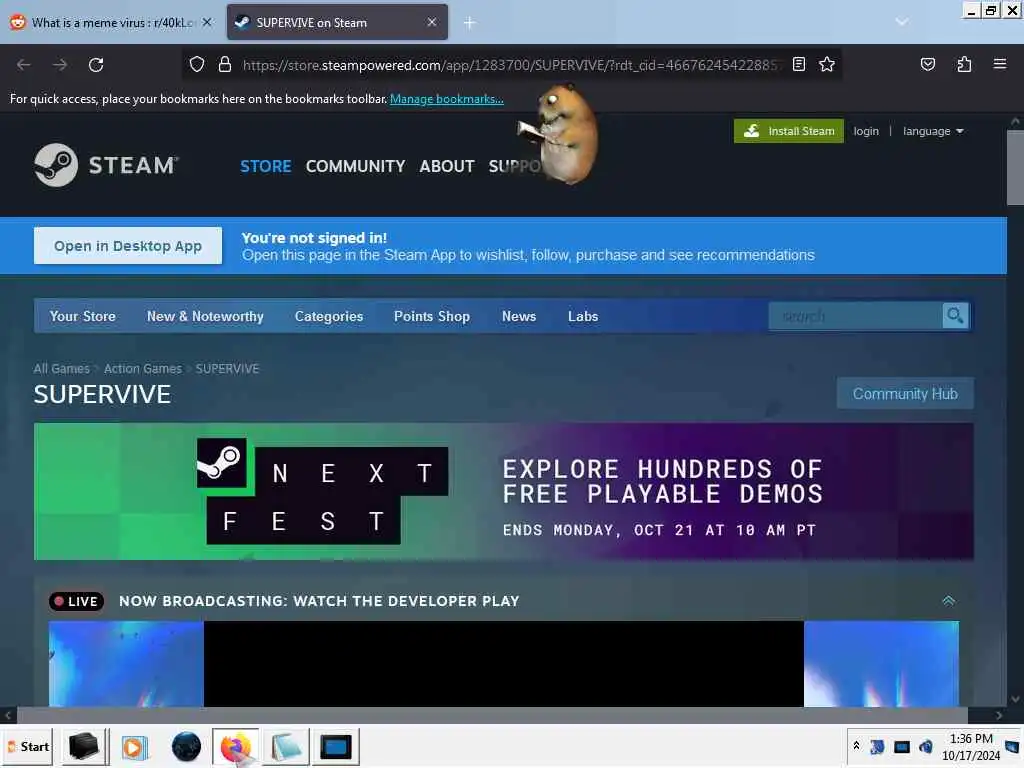Open the Points Shop tab
Image resolution: width=1024 pixels, height=768 pixels.
(432, 316)
